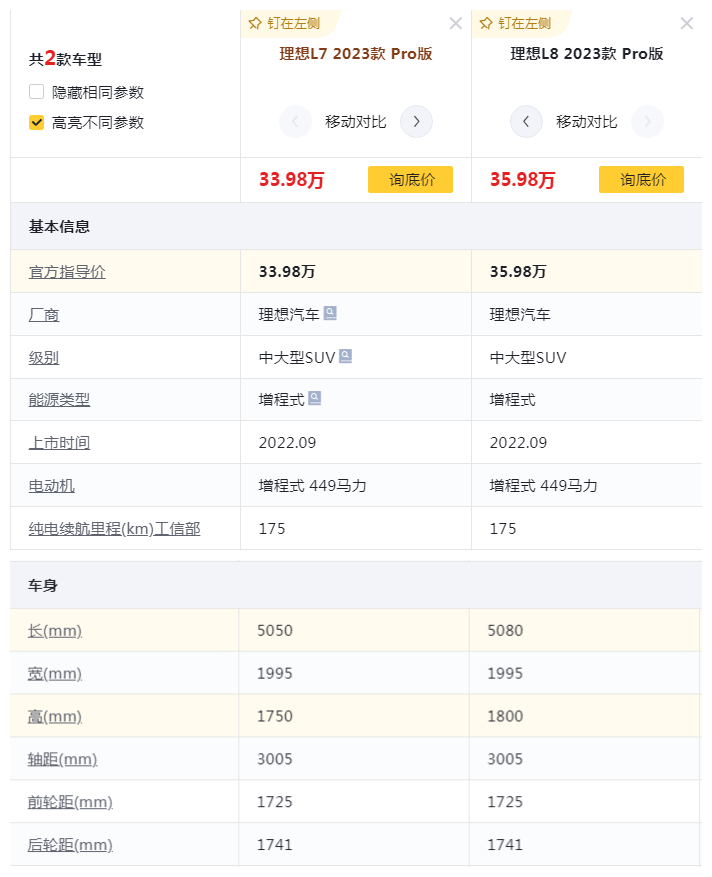This screenshot has width=712, height=877.
Task: Move 理想L7 column left with arrow
Action: point(295,121)
